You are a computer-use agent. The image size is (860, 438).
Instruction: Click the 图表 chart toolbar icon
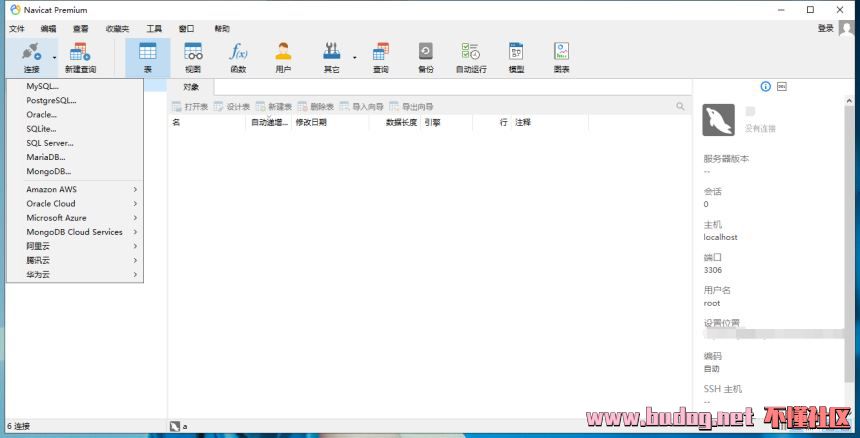[x=561, y=52]
